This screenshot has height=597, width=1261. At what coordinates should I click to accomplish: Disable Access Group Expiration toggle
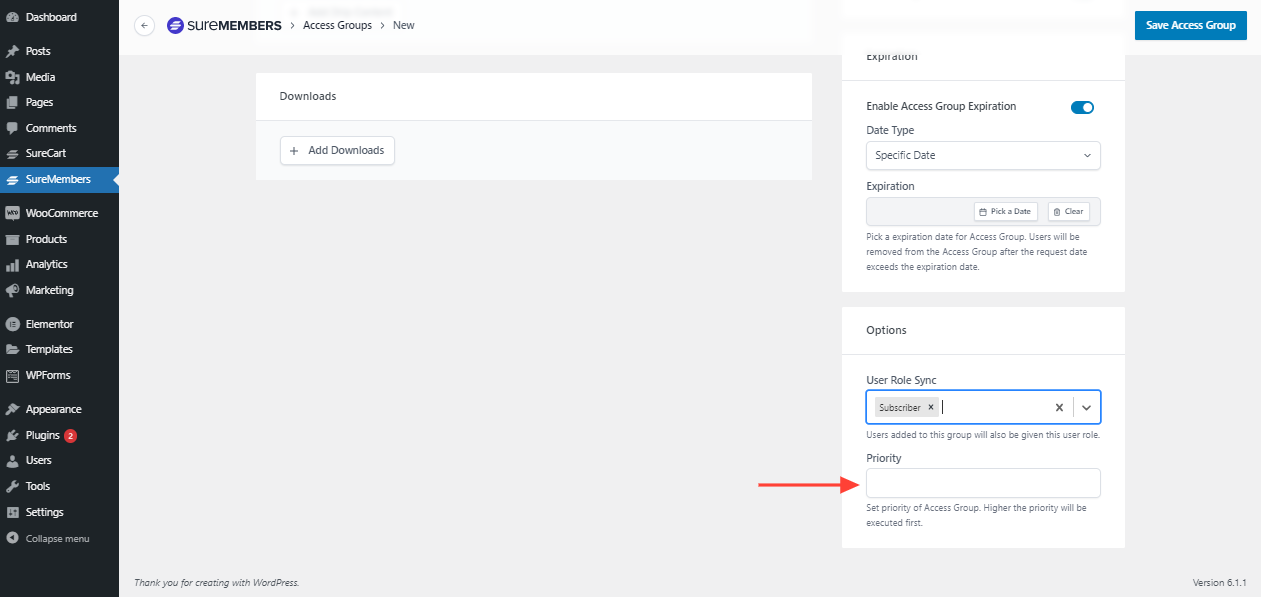pos(1082,107)
